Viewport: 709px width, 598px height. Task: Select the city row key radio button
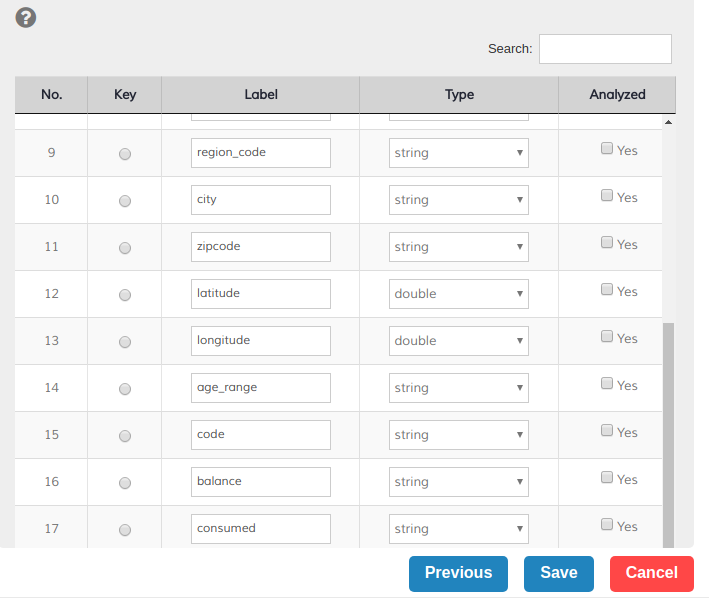click(x=125, y=201)
